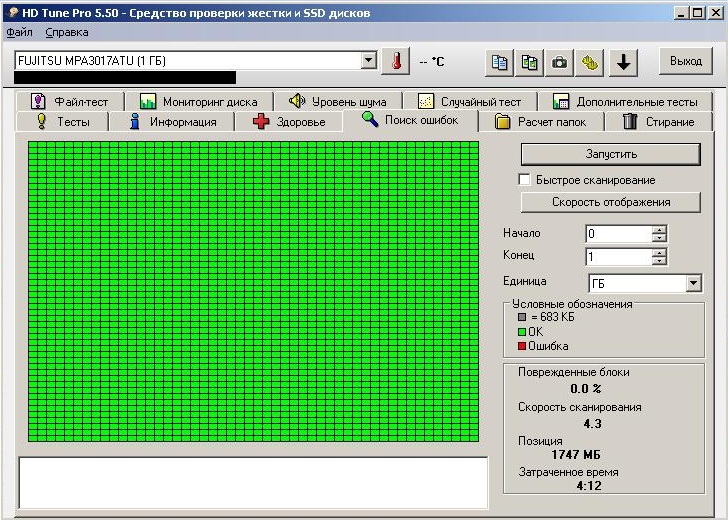Click the copy screenshot to clipboard icon
Screen dimensions: 728x520
coord(529,62)
